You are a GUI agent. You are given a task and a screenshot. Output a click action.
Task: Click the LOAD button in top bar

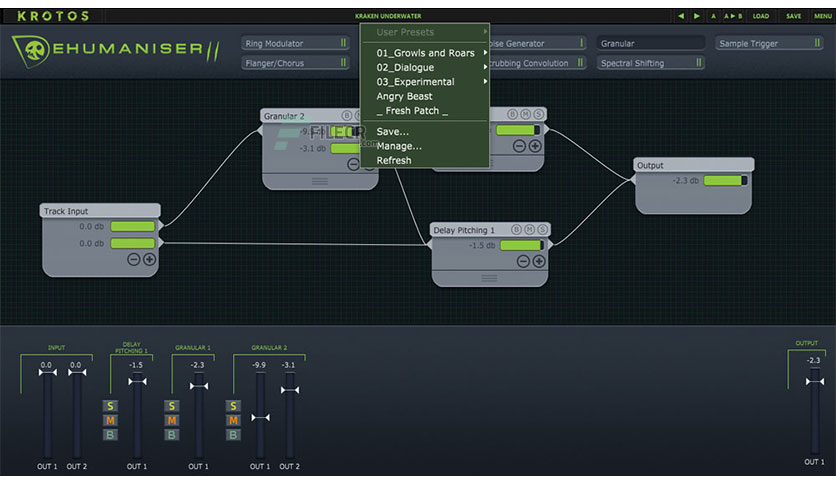[761, 16]
